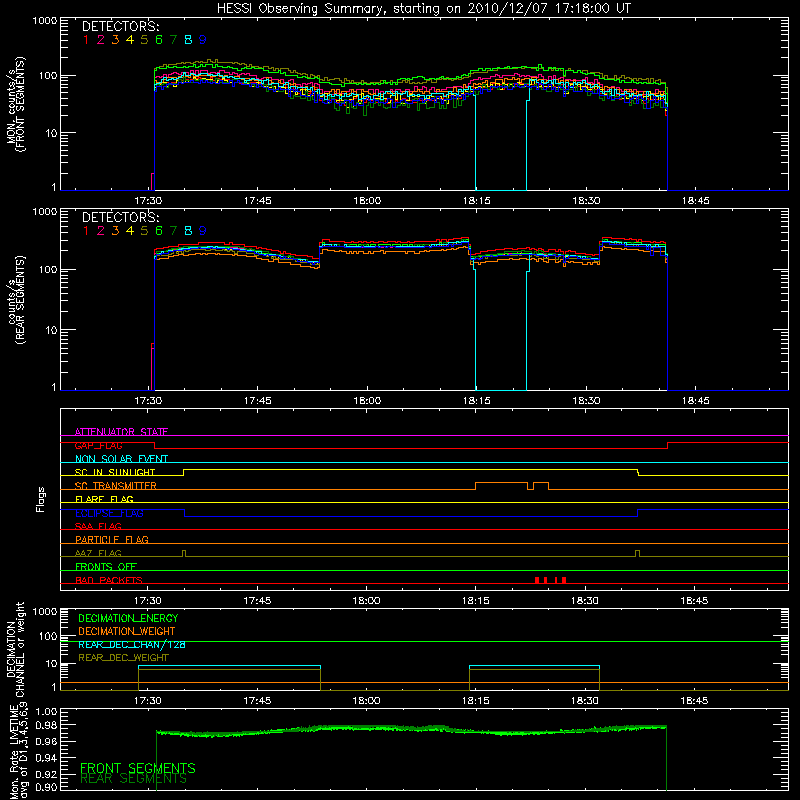Click detector 7 legend in front segments panel

click(x=173, y=39)
